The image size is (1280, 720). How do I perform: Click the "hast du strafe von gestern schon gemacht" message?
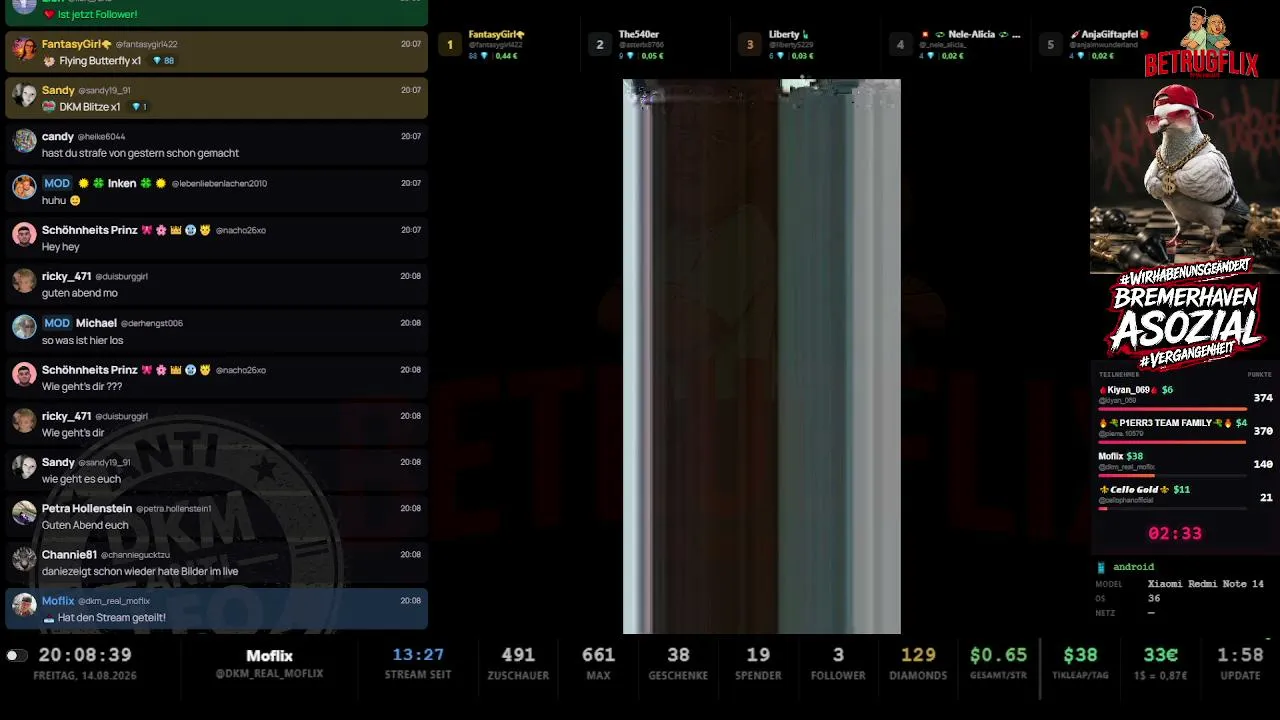point(140,154)
